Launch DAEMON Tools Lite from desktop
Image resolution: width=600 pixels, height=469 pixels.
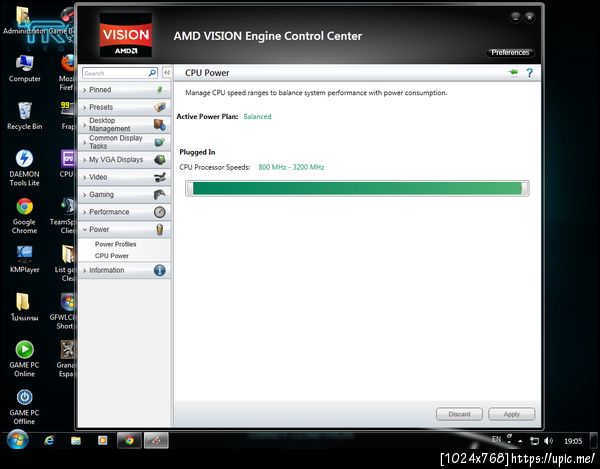pos(24,168)
